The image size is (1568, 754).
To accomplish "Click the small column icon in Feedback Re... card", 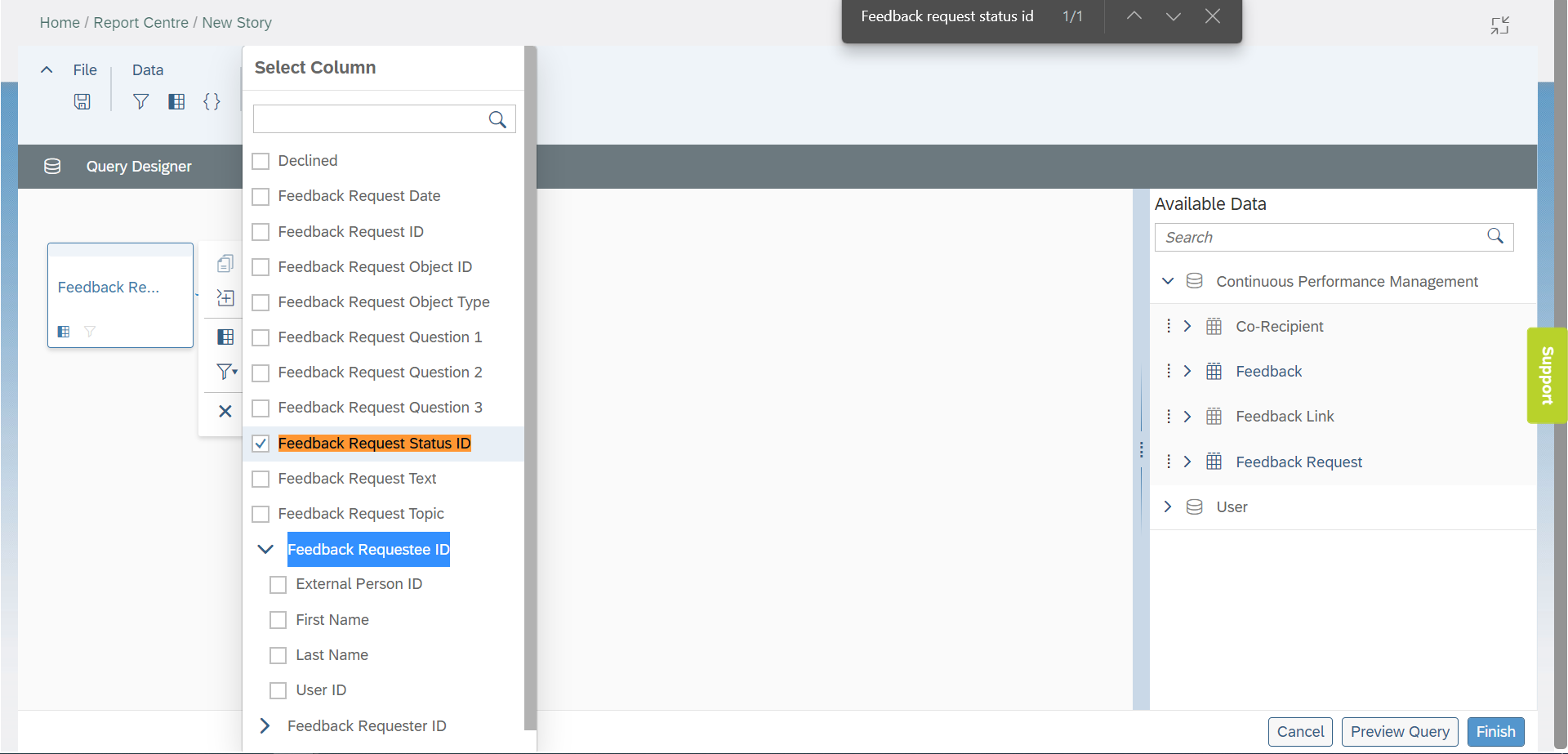I will pyautogui.click(x=64, y=332).
